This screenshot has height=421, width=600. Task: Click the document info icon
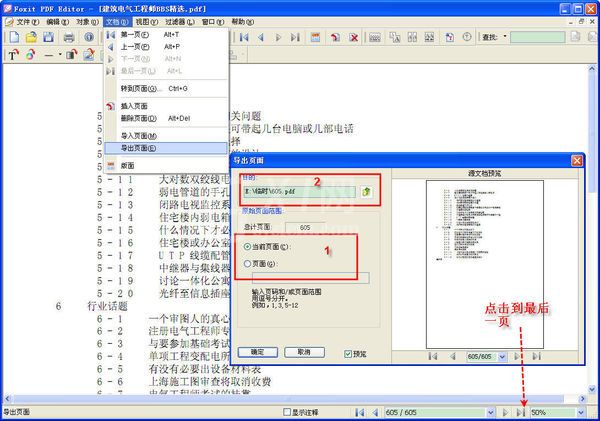pos(89,37)
